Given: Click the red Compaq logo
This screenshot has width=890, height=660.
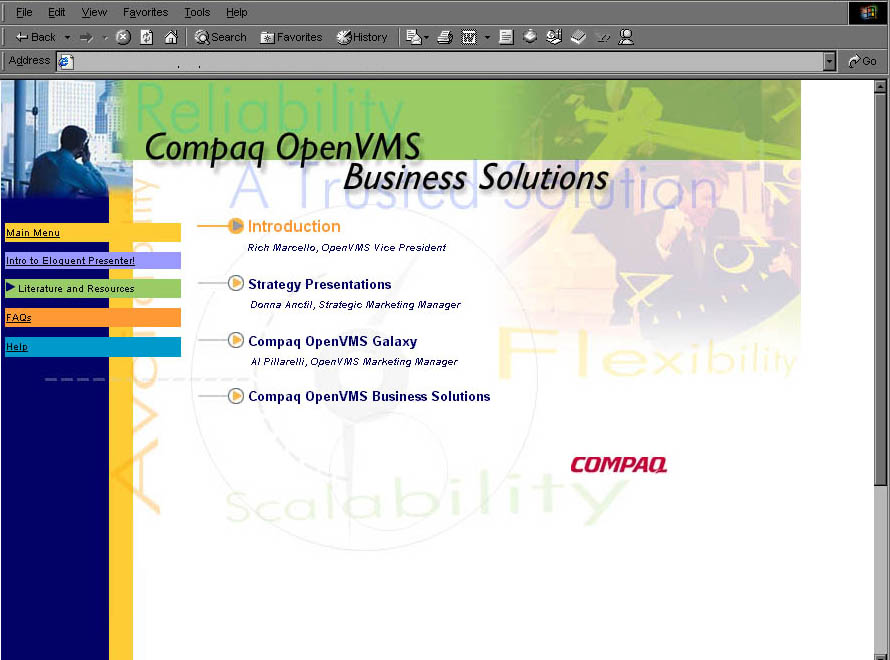Looking at the screenshot, I should pos(618,465).
